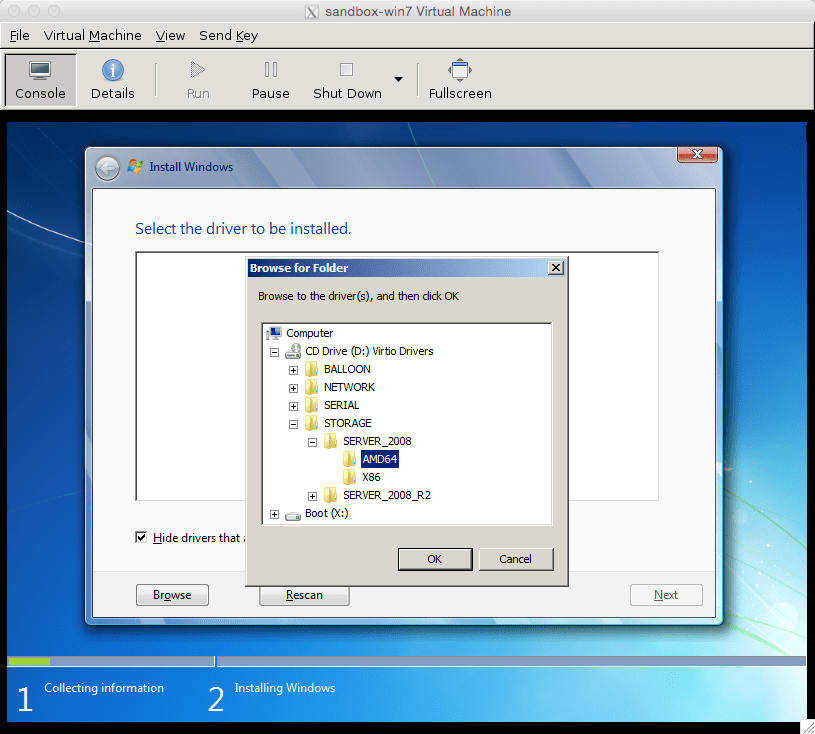Select the Computer label in tree
Image resolution: width=815 pixels, height=734 pixels.
[x=309, y=333]
